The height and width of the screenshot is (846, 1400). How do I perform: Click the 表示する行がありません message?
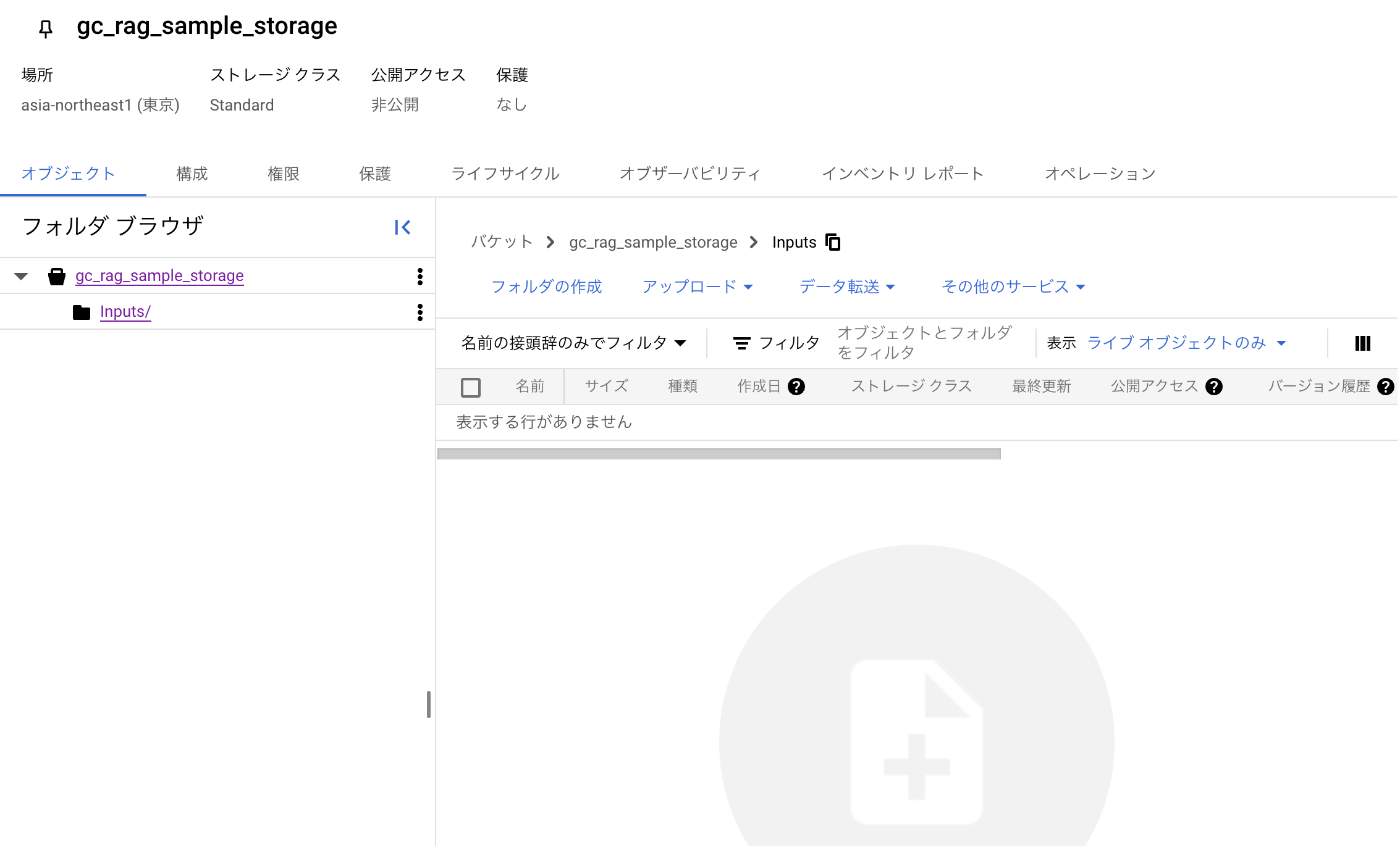[544, 422]
